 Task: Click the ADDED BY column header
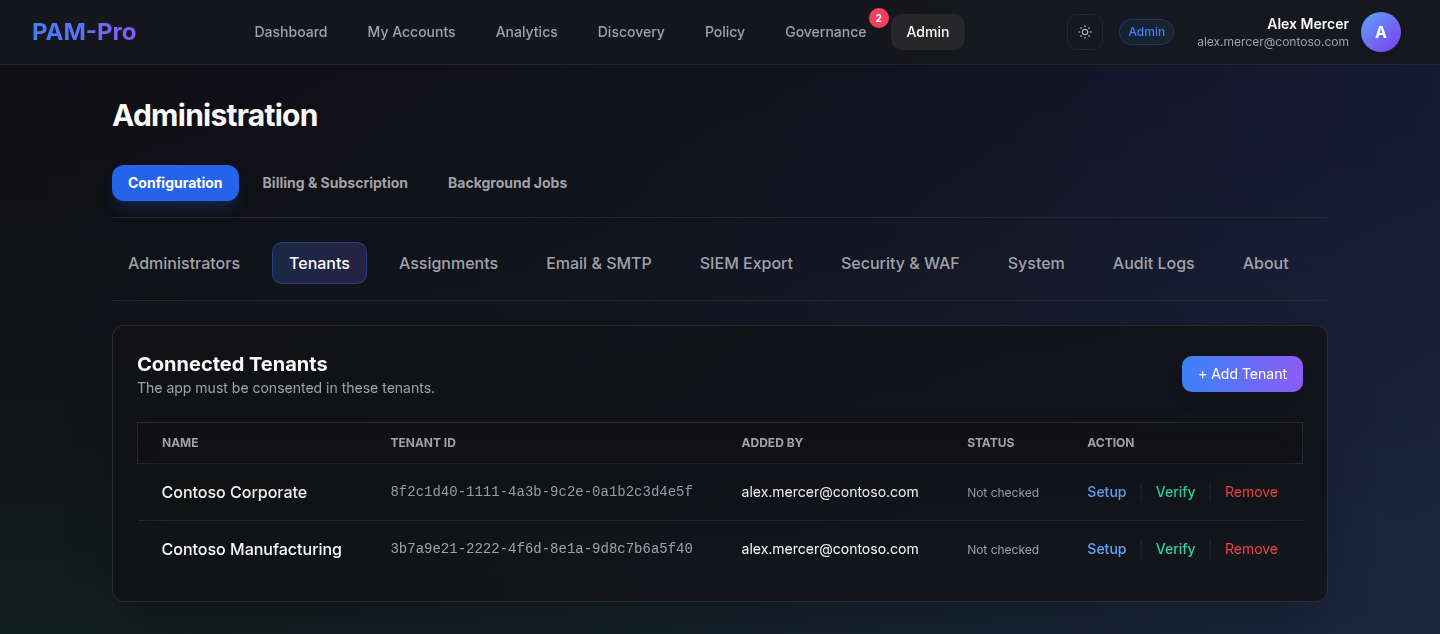coord(772,443)
